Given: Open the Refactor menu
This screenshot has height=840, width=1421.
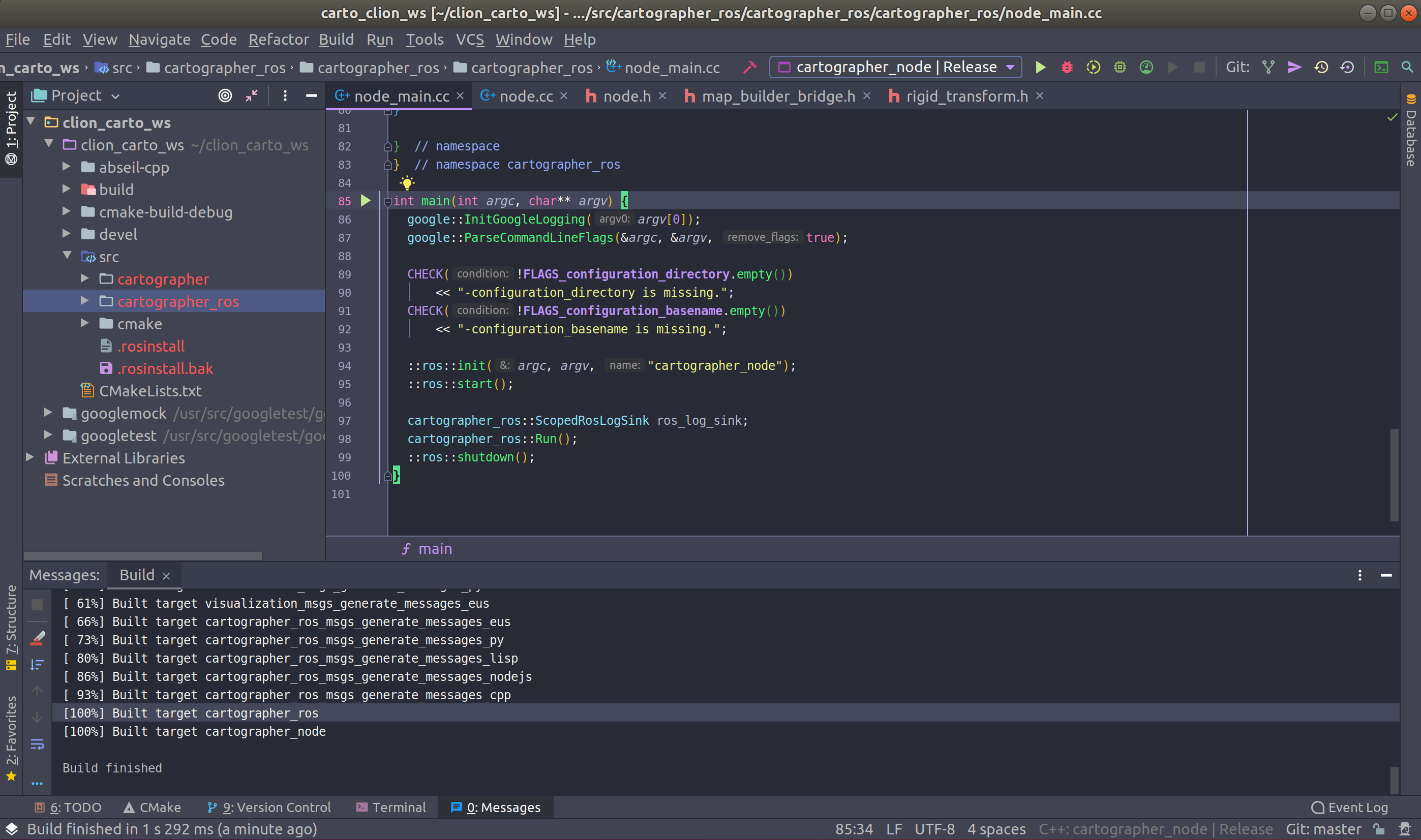Looking at the screenshot, I should pyautogui.click(x=278, y=40).
